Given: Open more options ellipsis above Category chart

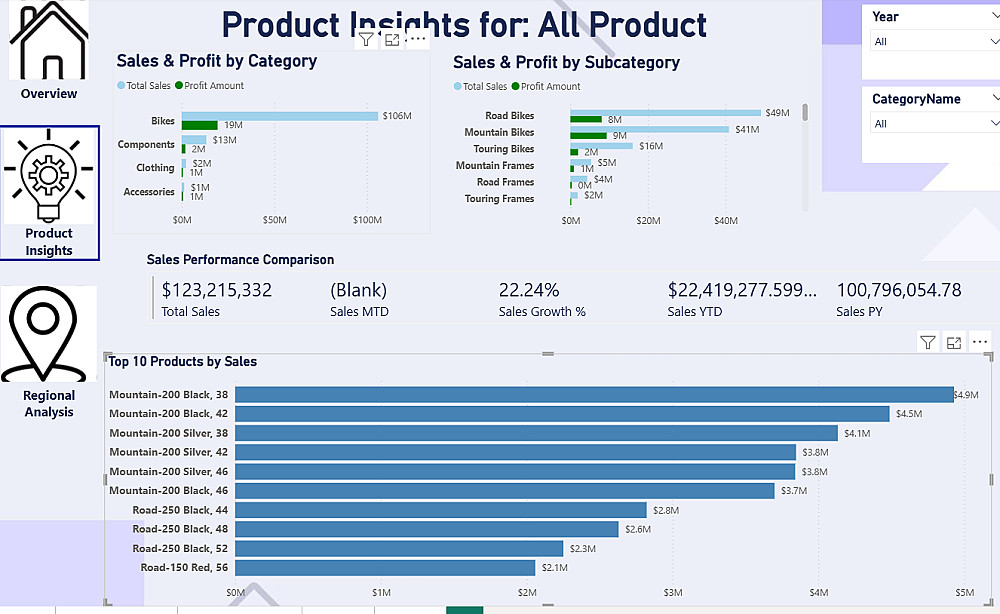Looking at the screenshot, I should (x=418, y=39).
